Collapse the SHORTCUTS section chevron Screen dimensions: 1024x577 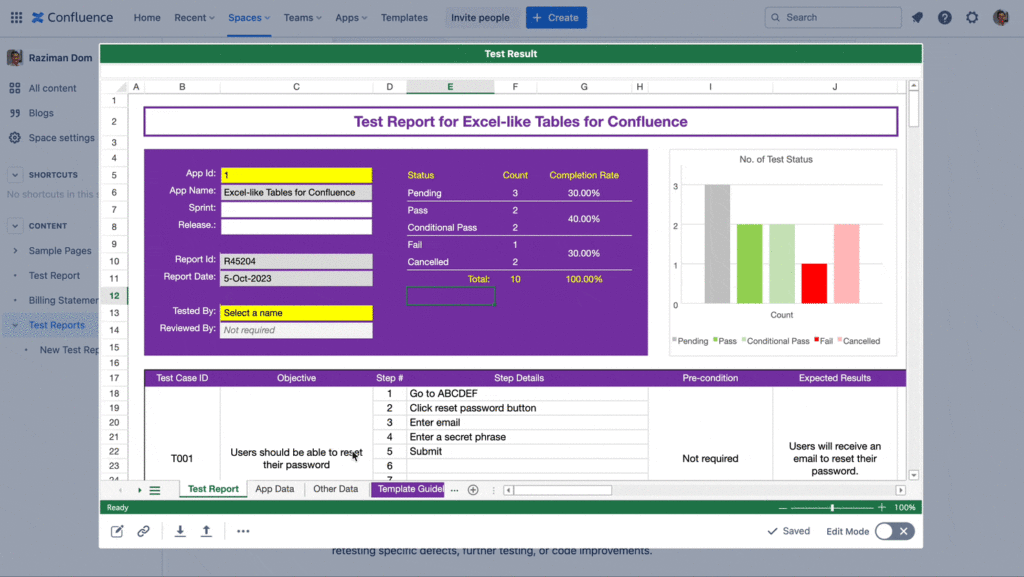[x=14, y=175]
